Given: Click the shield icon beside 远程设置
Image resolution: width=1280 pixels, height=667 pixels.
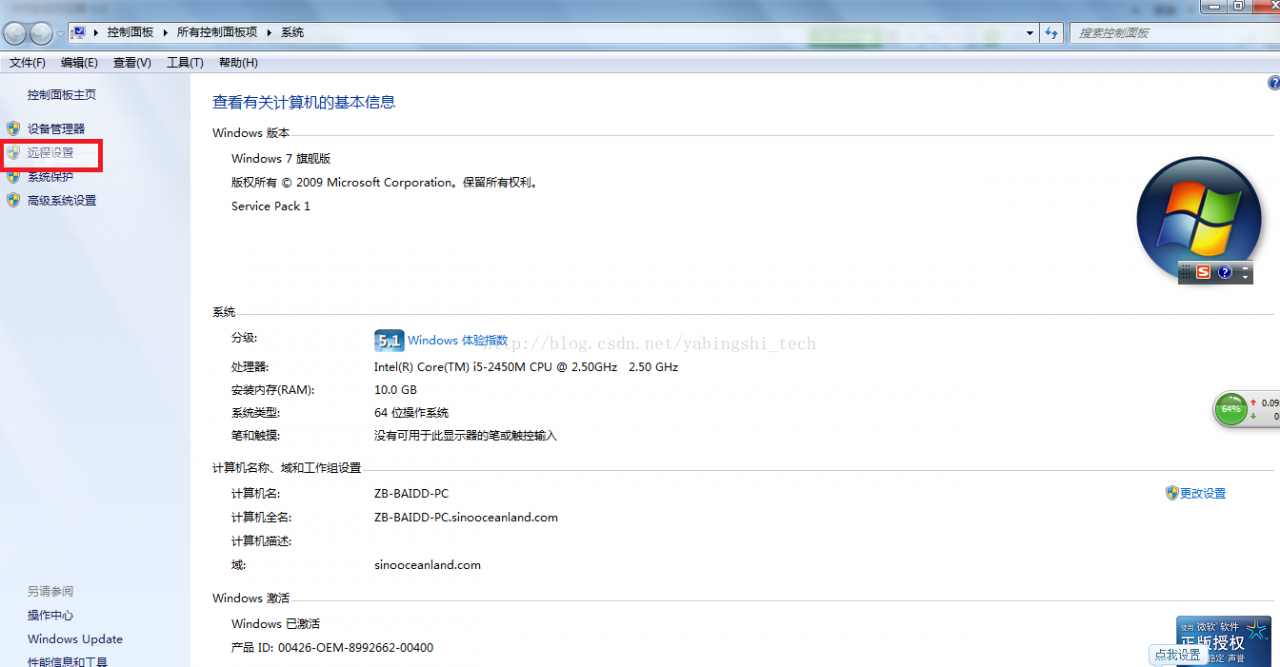Looking at the screenshot, I should tap(13, 153).
